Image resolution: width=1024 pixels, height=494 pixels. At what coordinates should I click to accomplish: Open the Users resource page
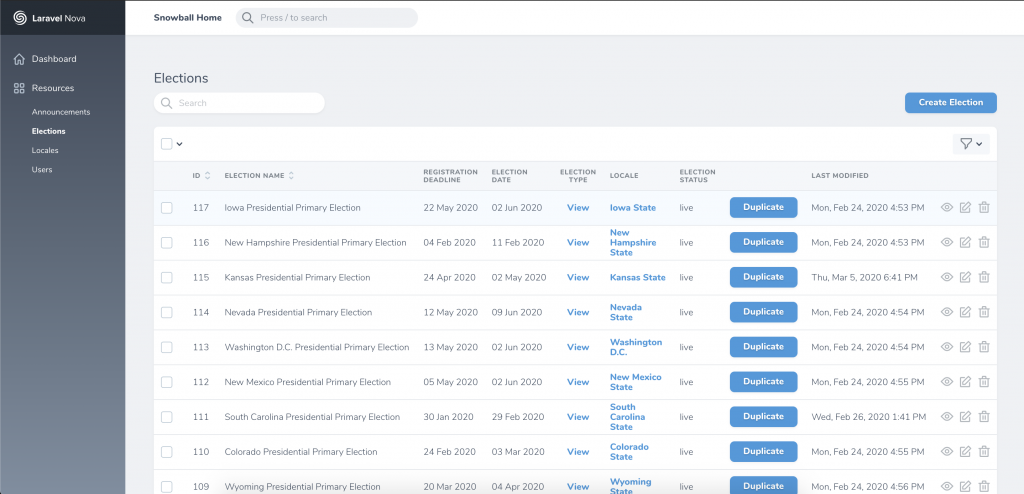pos(42,169)
